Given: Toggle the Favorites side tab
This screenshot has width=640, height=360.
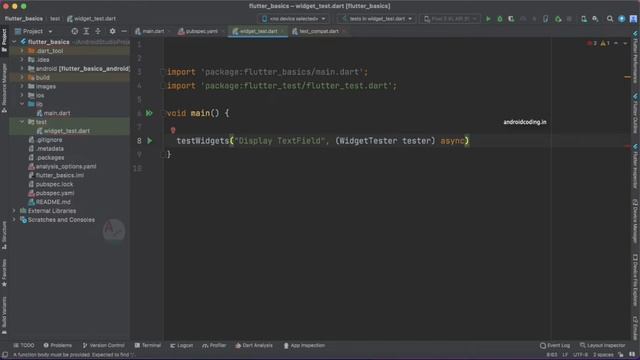Looking at the screenshot, I should (x=4, y=272).
